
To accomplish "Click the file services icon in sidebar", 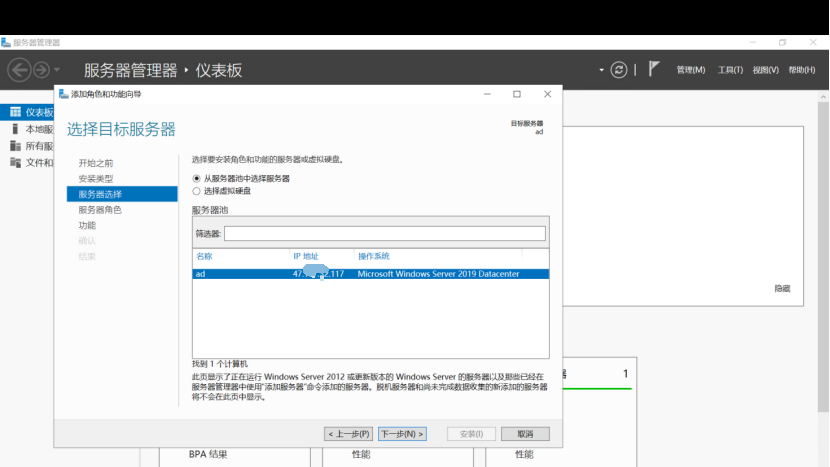I will 15,163.
